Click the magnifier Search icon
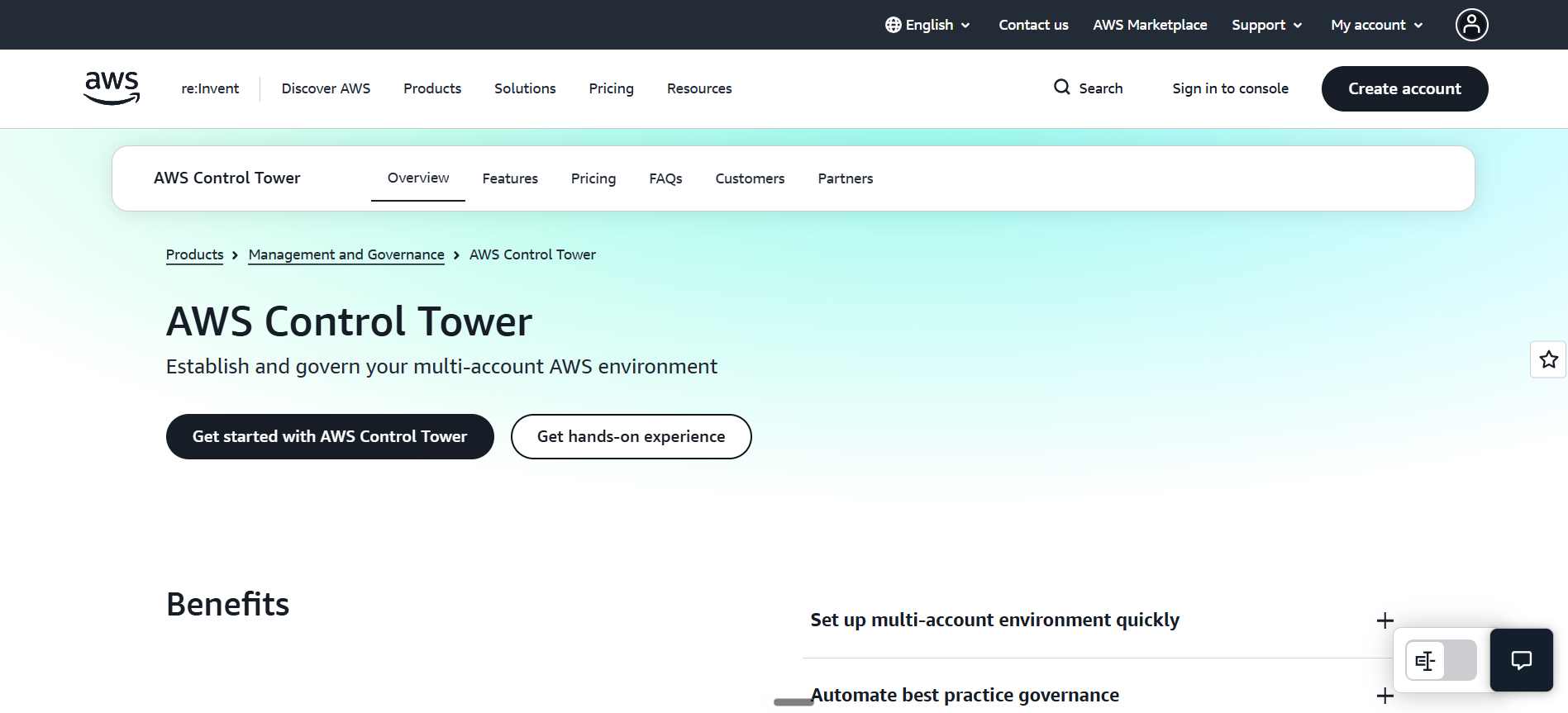The width and height of the screenshot is (1568, 713). coord(1062,87)
